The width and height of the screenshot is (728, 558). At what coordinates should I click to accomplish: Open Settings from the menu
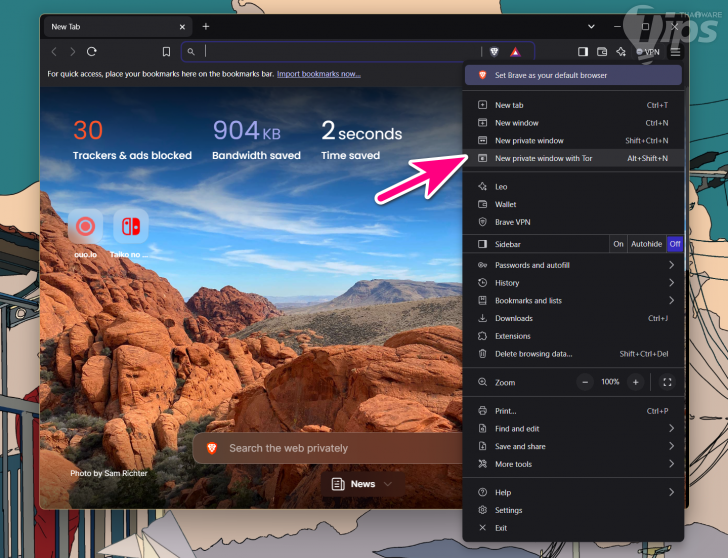(573, 510)
